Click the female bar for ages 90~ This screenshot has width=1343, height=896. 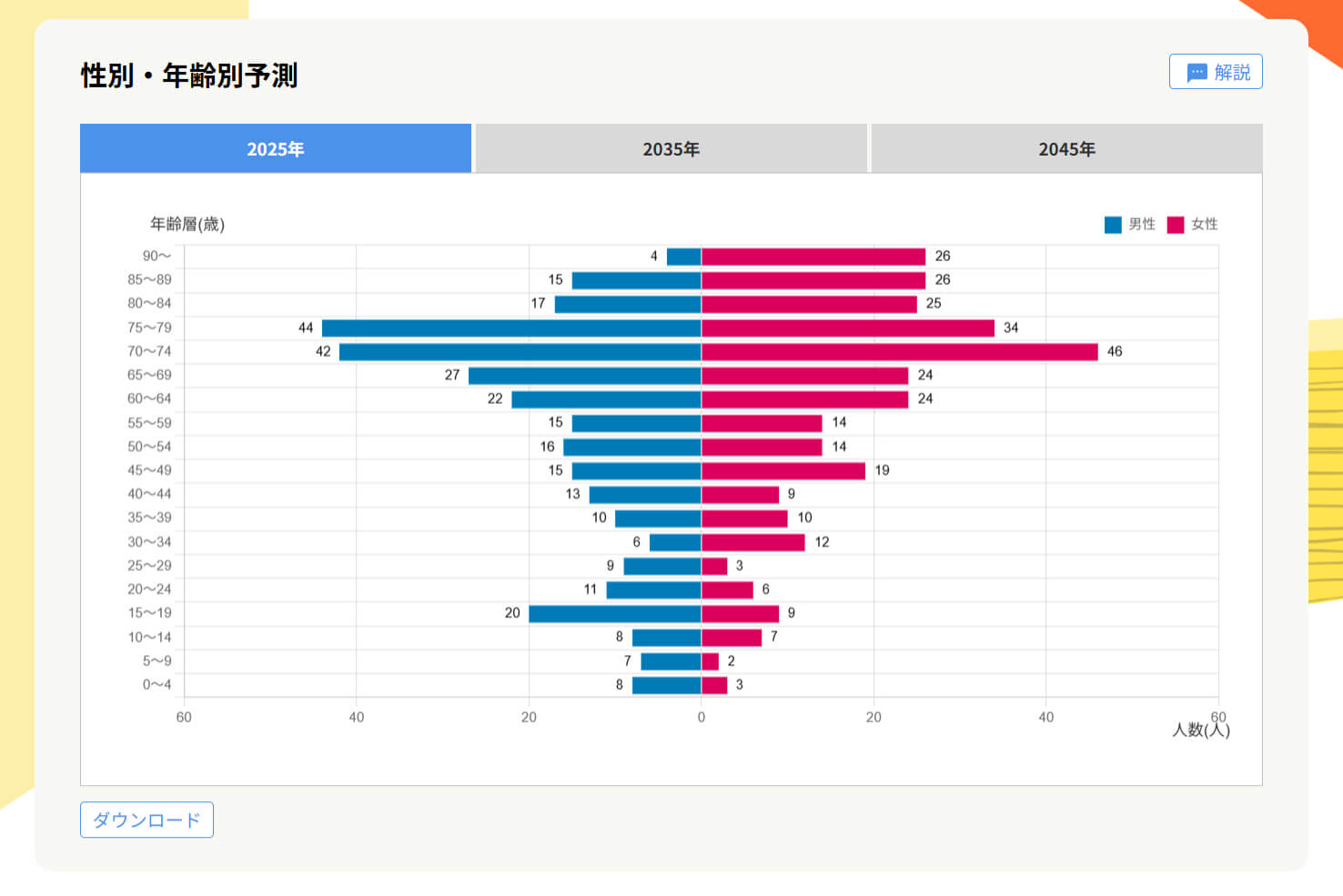(x=813, y=257)
